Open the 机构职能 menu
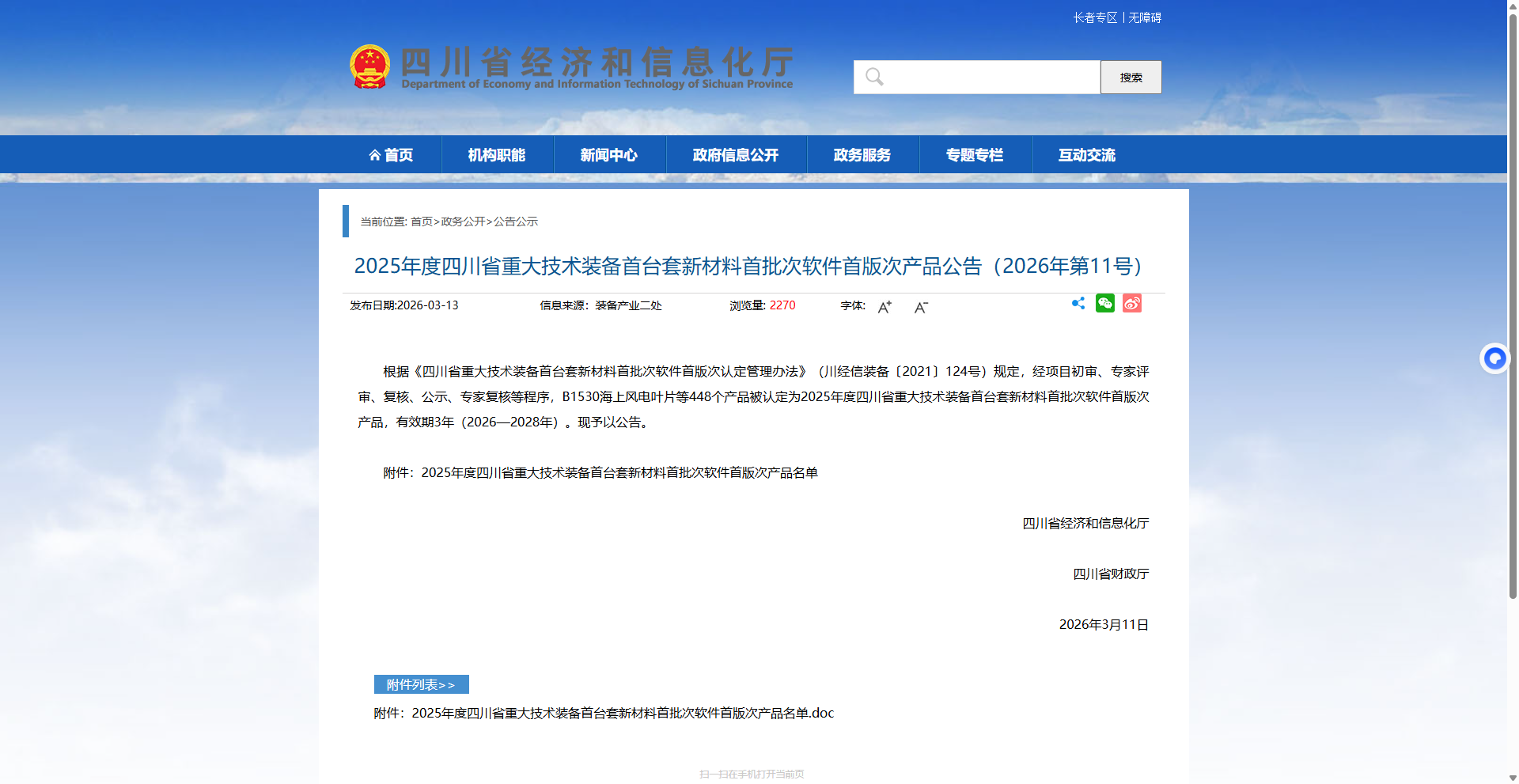This screenshot has width=1519, height=784. tap(497, 155)
